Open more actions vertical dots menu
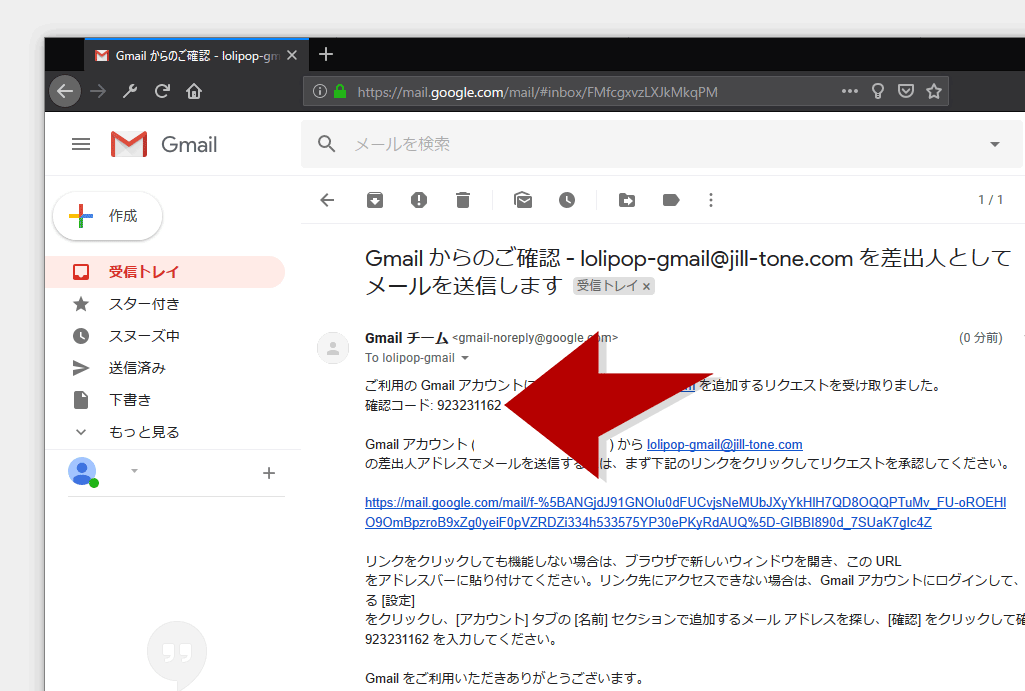The image size is (1025, 691). [711, 200]
